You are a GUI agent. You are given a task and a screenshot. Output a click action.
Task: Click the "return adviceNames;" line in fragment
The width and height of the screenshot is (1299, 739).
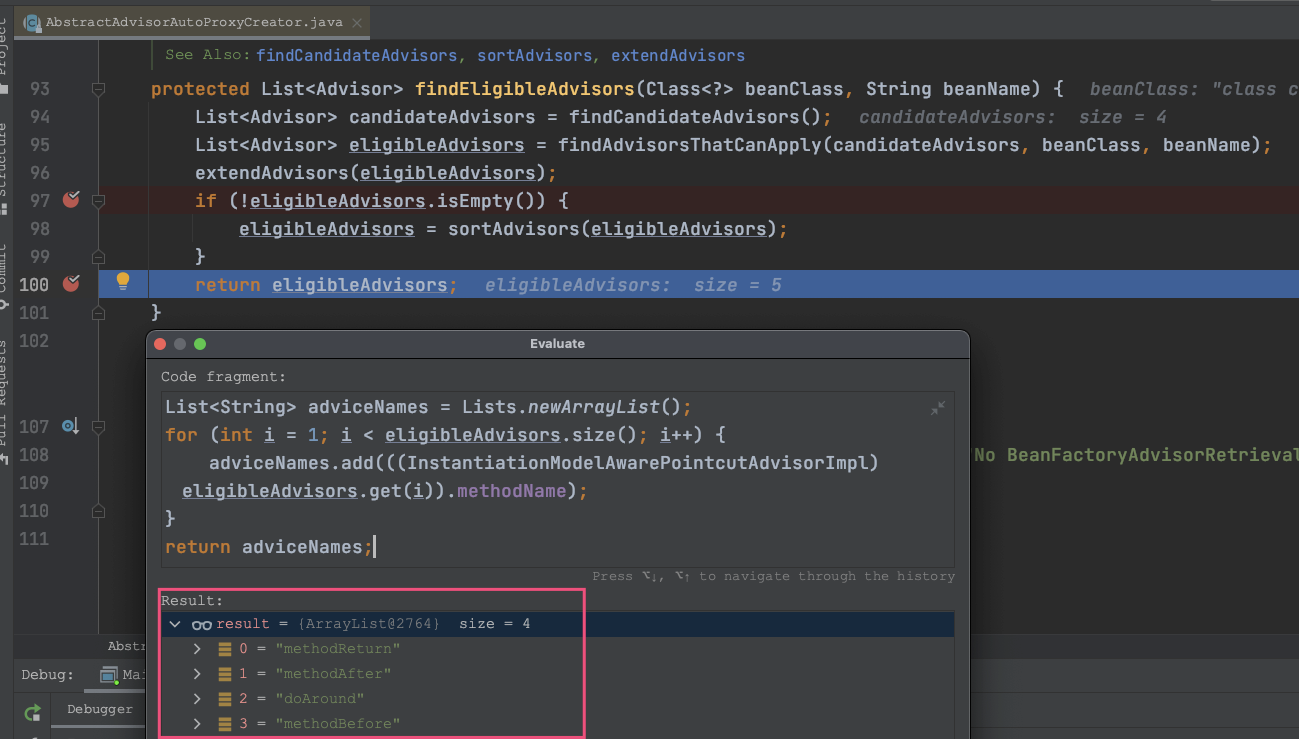click(x=270, y=547)
